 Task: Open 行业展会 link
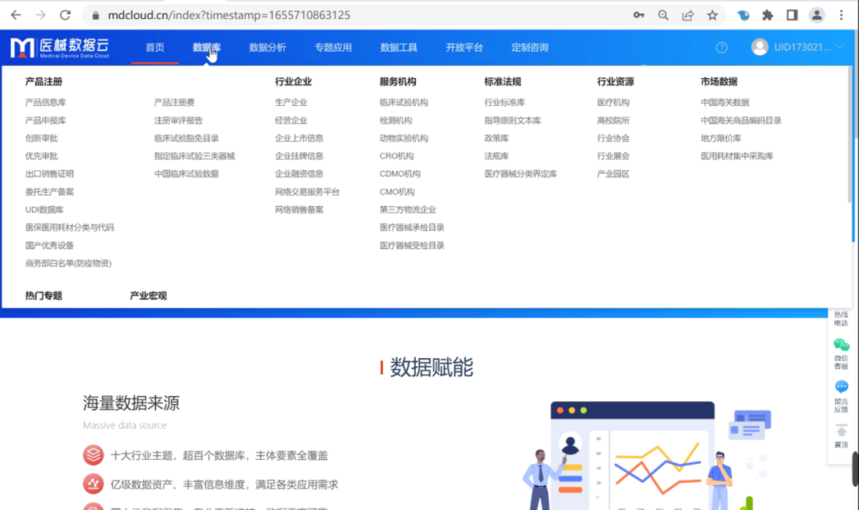pos(613,156)
